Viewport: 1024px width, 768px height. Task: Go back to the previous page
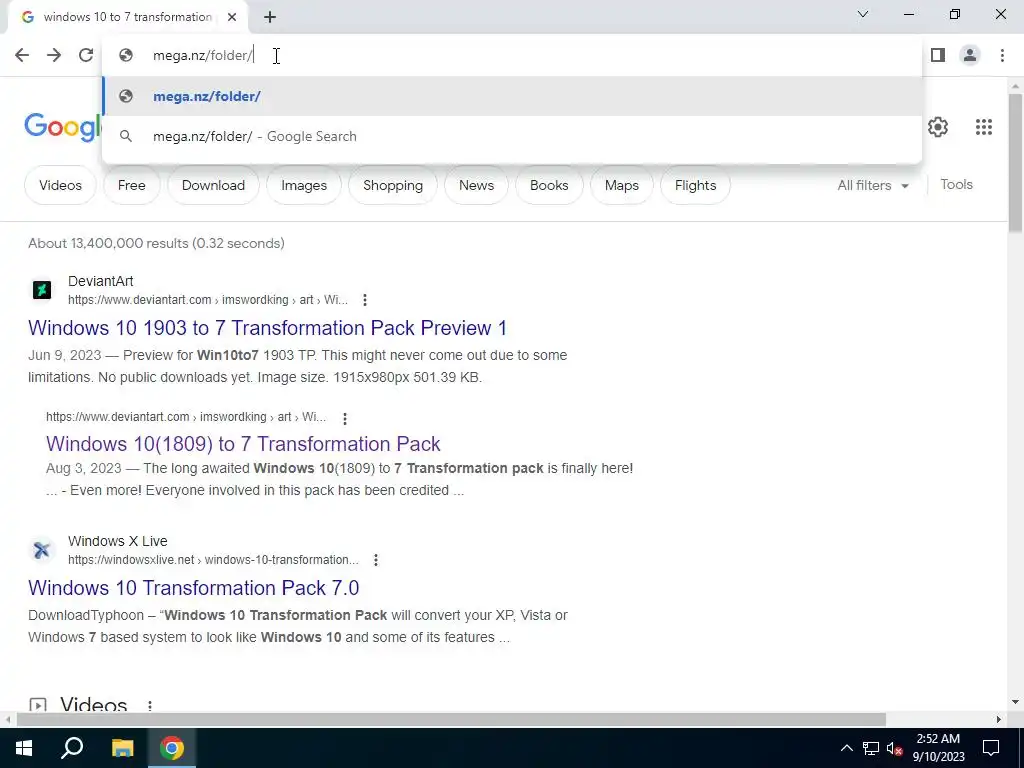coord(22,56)
